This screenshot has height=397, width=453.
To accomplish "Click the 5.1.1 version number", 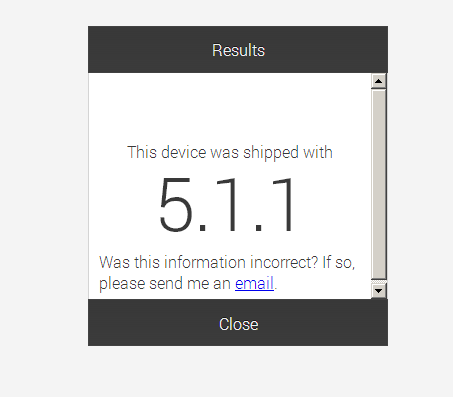I will point(227,204).
